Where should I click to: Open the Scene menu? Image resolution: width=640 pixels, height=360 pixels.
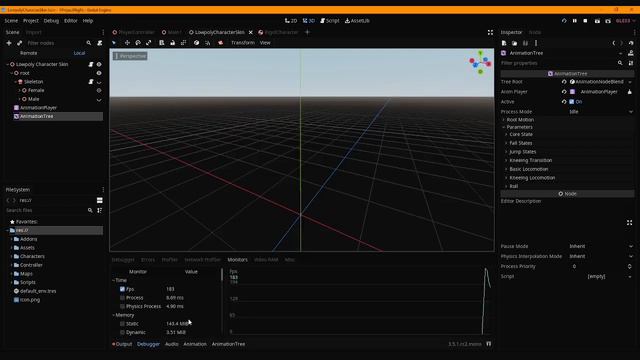pyautogui.click(x=11, y=20)
